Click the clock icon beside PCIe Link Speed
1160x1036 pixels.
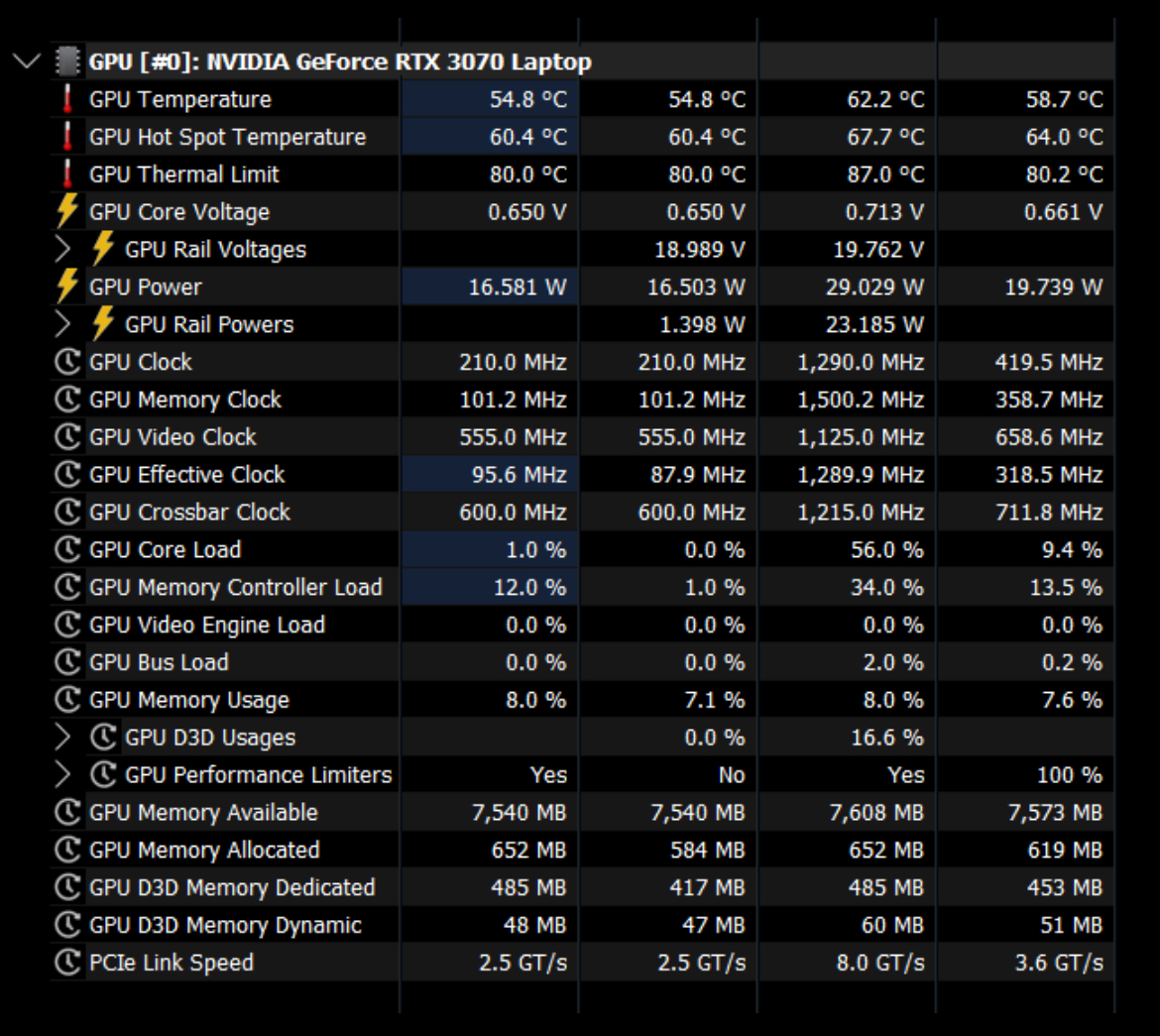point(67,962)
